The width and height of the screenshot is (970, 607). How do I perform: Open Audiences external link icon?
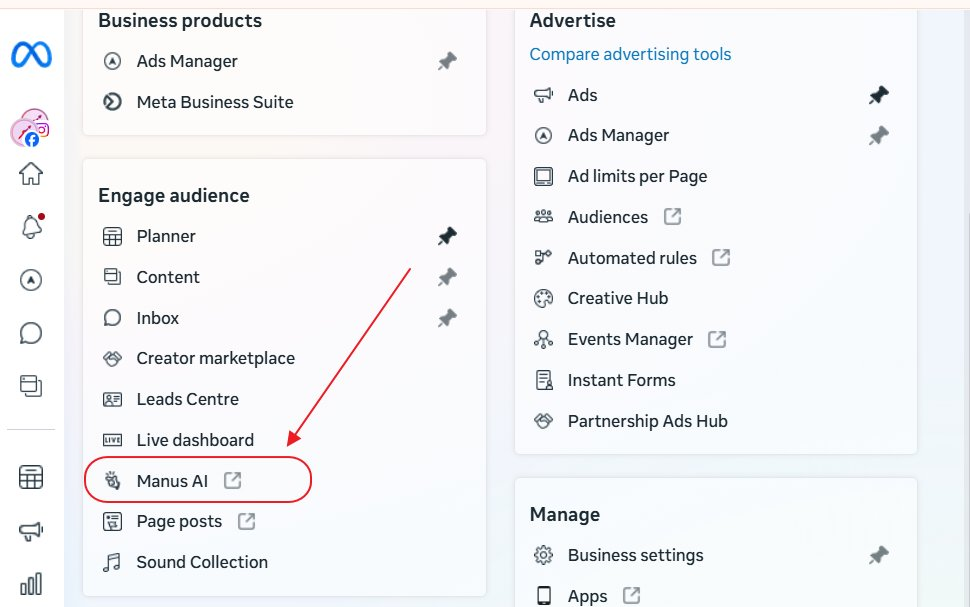(672, 217)
